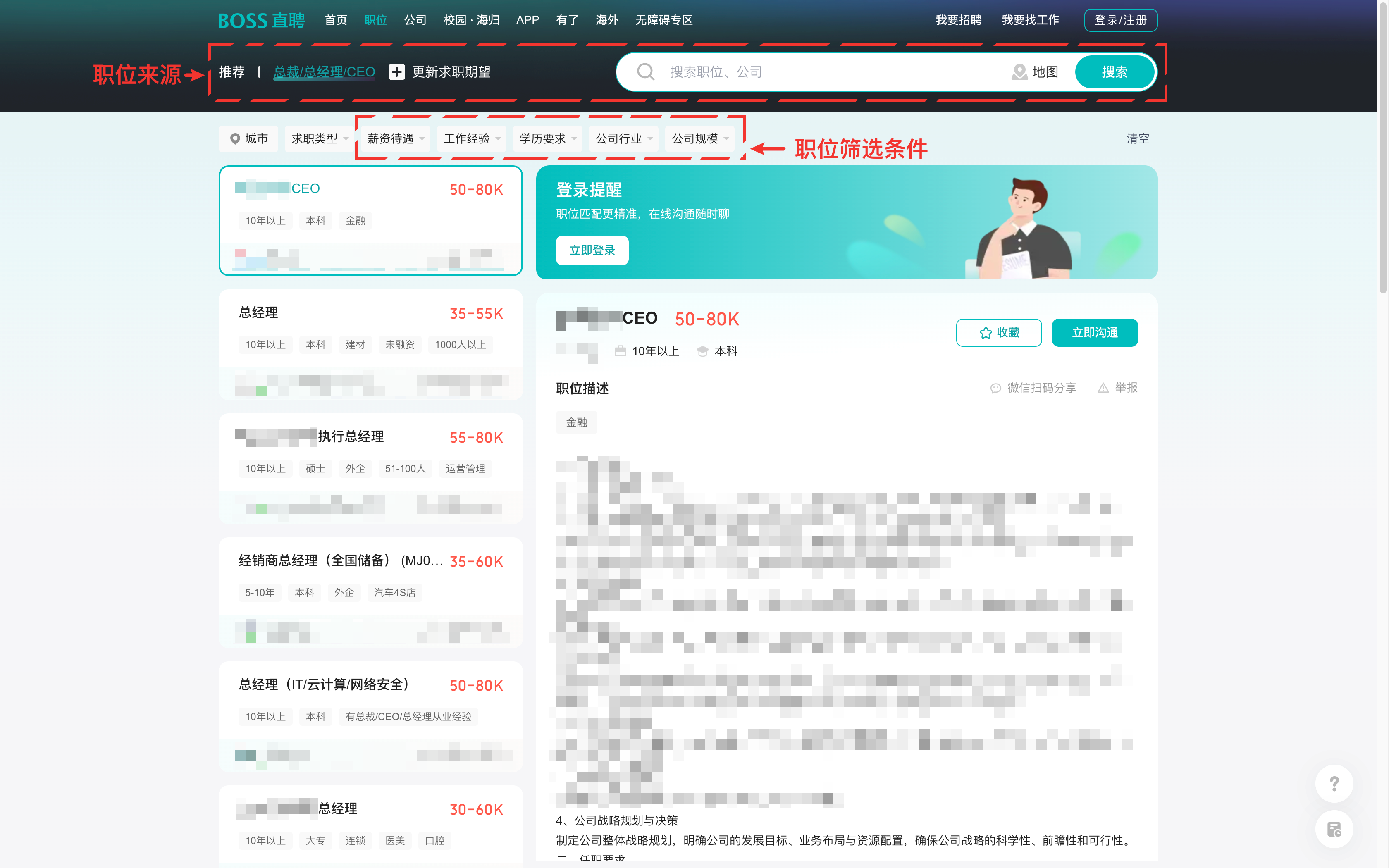Click the teal 搜索 button

click(1115, 72)
